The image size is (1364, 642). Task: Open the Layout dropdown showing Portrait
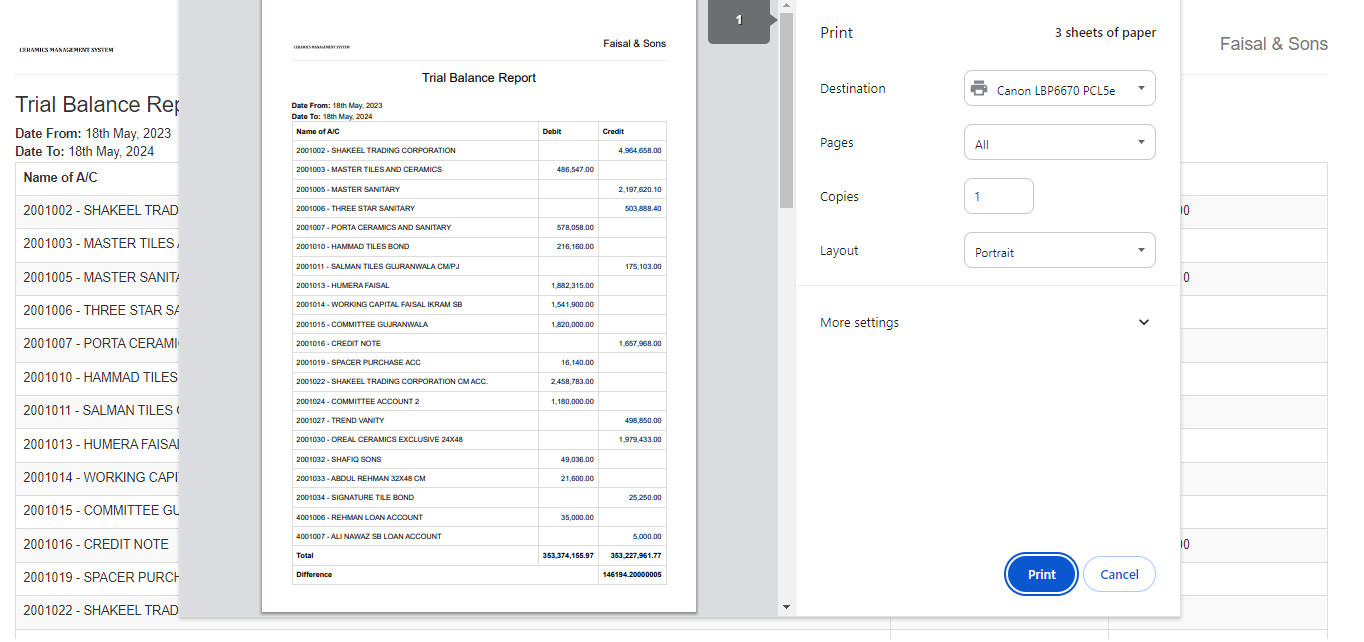1059,251
